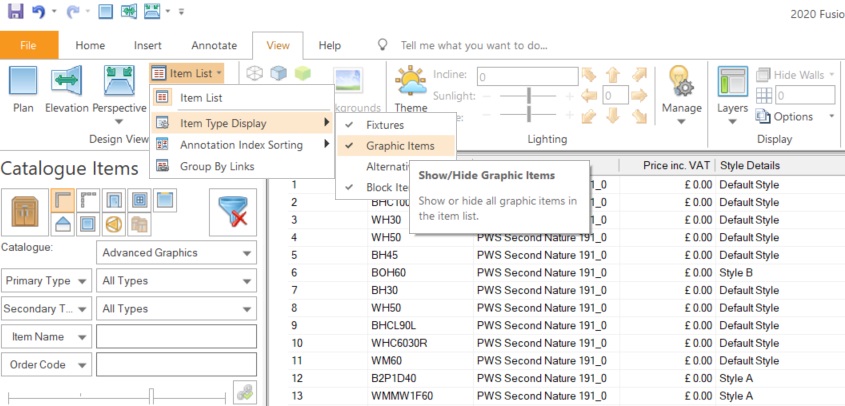845x406 pixels.
Task: Open All Types dropdown beside Secondary Type
Action: point(176,308)
